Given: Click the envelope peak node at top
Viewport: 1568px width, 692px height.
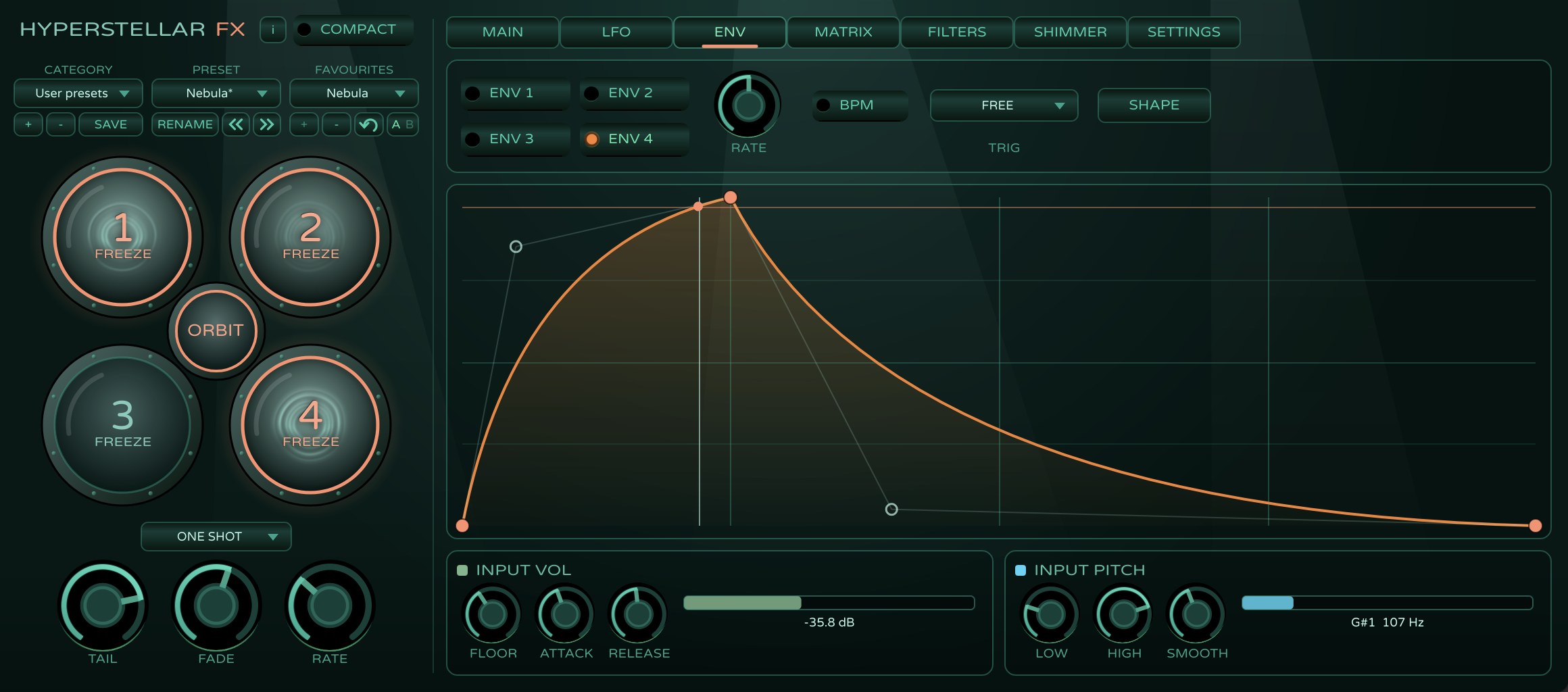Looking at the screenshot, I should pos(731,197).
